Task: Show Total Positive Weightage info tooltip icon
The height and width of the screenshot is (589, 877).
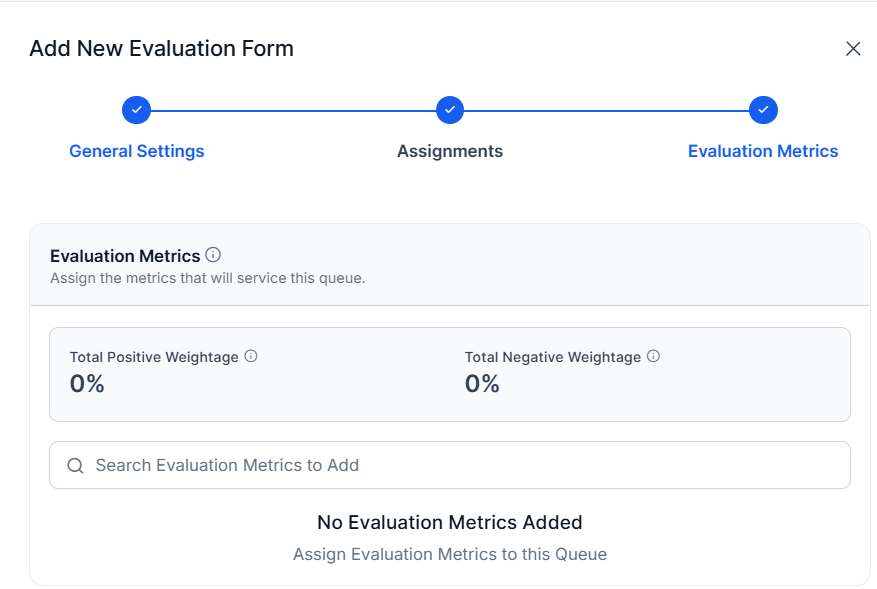Action: pos(251,356)
